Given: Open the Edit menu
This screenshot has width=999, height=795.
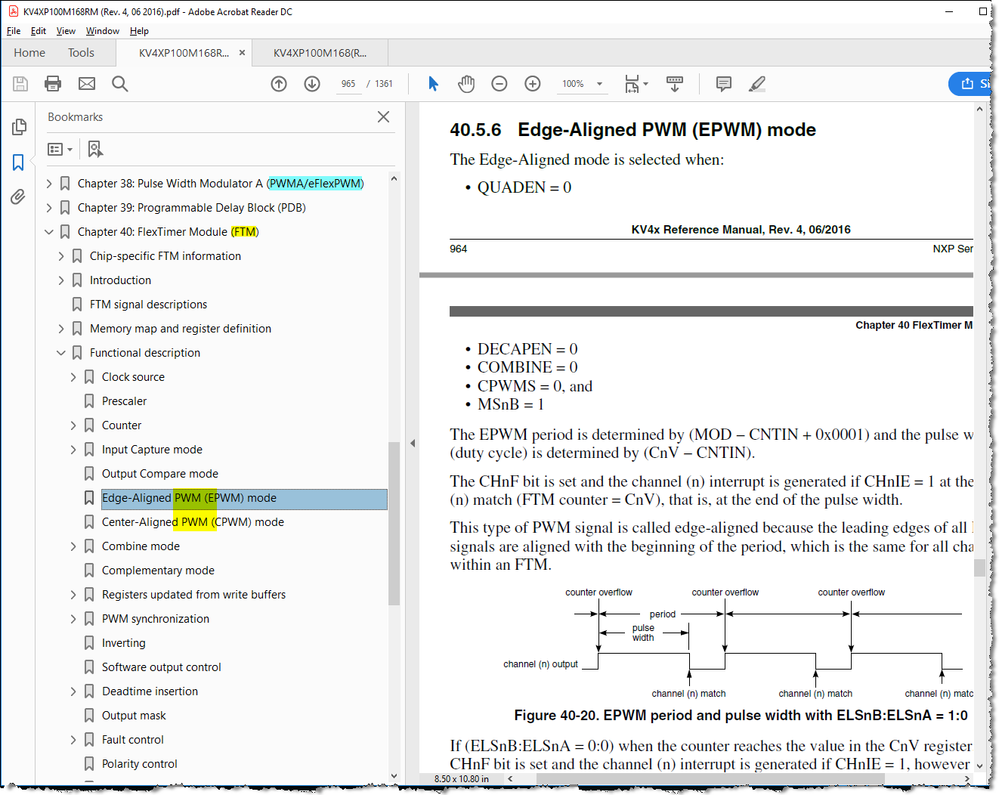Looking at the screenshot, I should 38,31.
